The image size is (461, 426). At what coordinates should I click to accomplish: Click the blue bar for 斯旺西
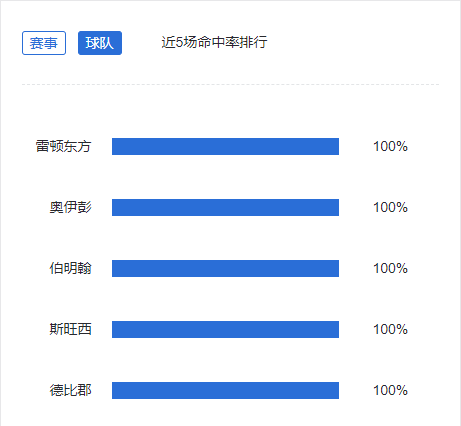[225, 329]
